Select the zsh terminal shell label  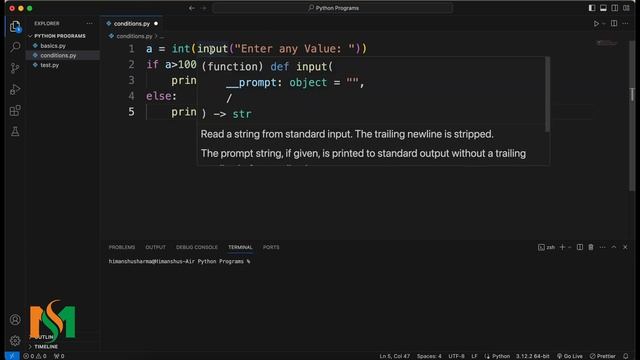click(547, 247)
